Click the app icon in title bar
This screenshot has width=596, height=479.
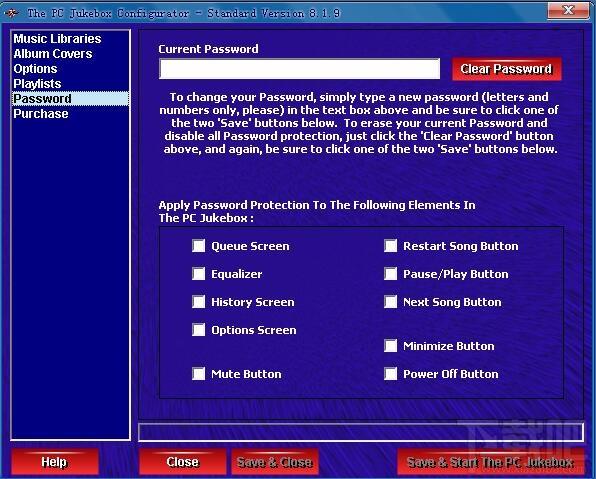[x=11, y=13]
